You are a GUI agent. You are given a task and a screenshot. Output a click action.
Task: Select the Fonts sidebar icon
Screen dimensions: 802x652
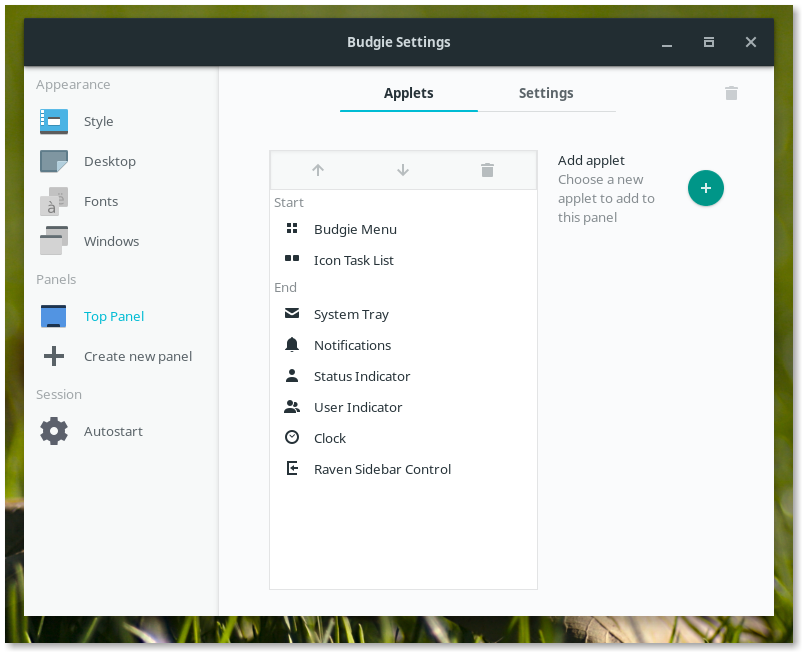pos(54,201)
